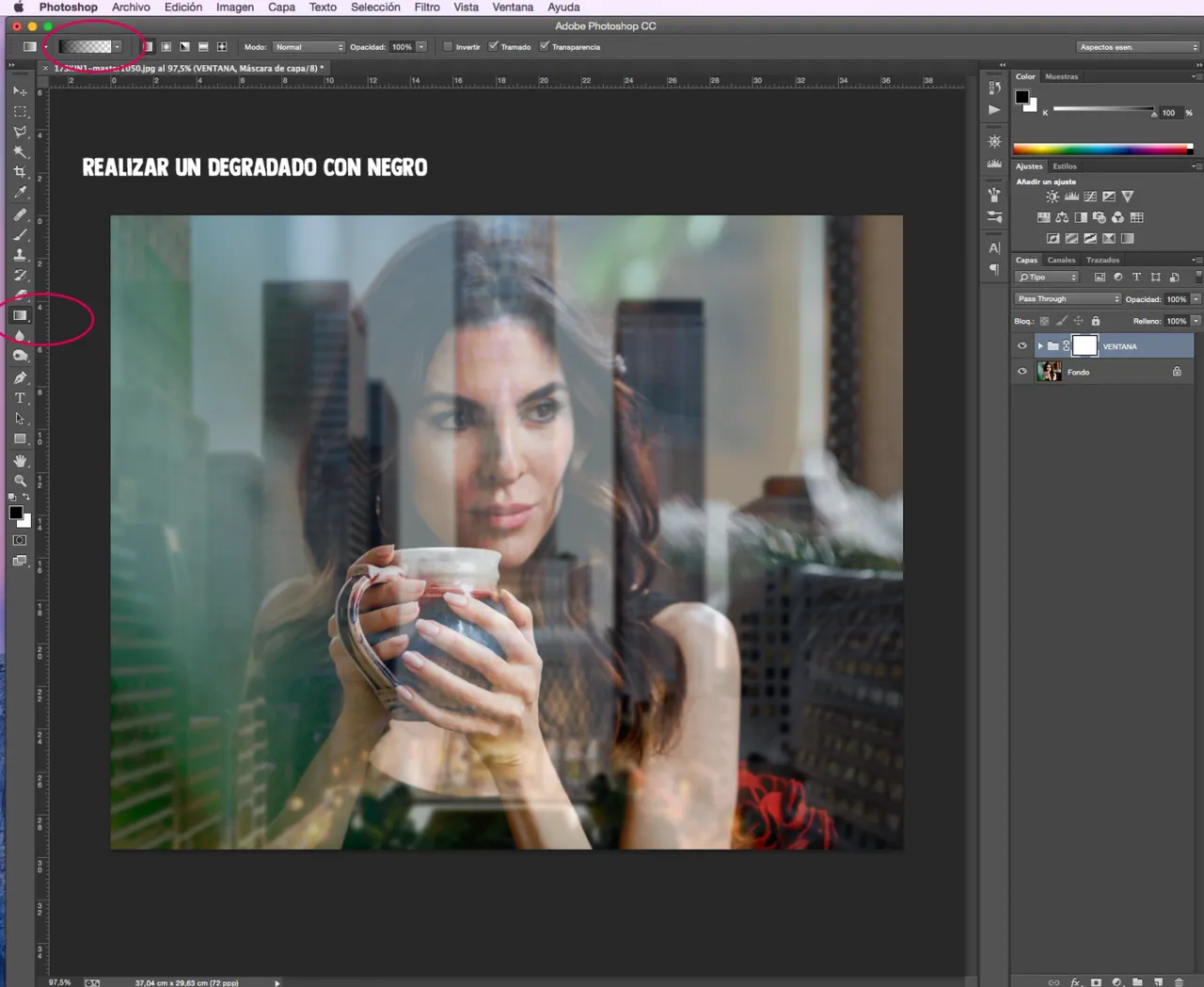Viewport: 1204px width, 987px height.
Task: Toggle Quick Mask mode
Action: point(20,540)
